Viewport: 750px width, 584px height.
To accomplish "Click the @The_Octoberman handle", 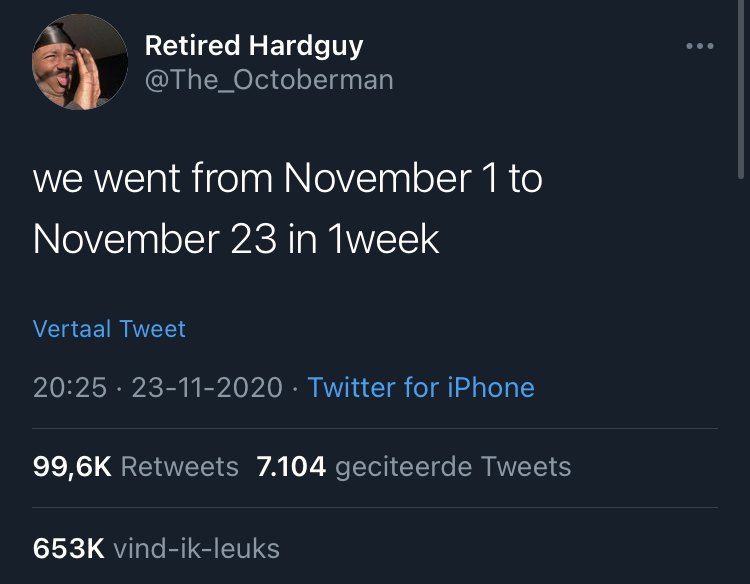I will [x=269, y=79].
